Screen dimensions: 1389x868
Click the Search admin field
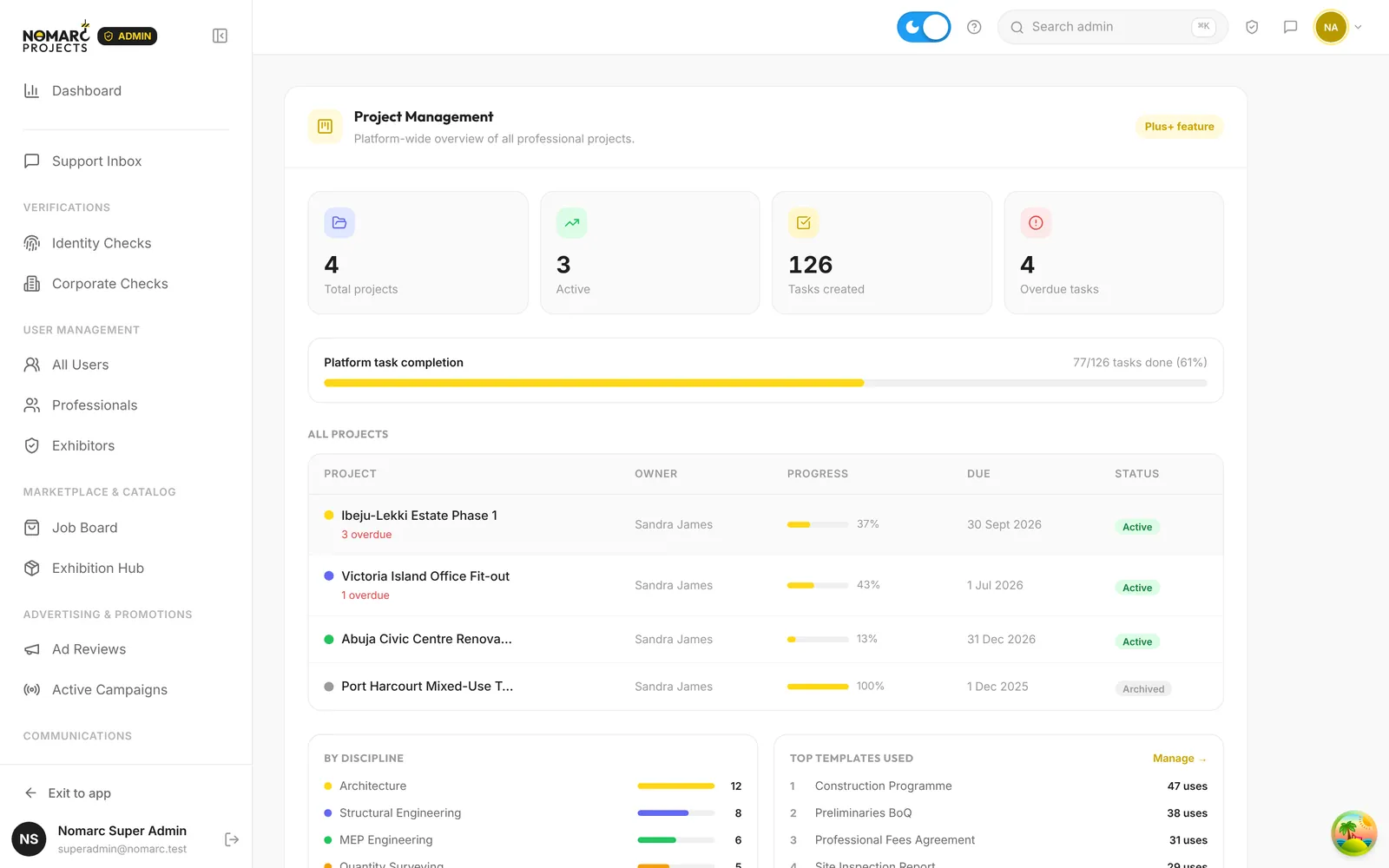coord(1112,27)
